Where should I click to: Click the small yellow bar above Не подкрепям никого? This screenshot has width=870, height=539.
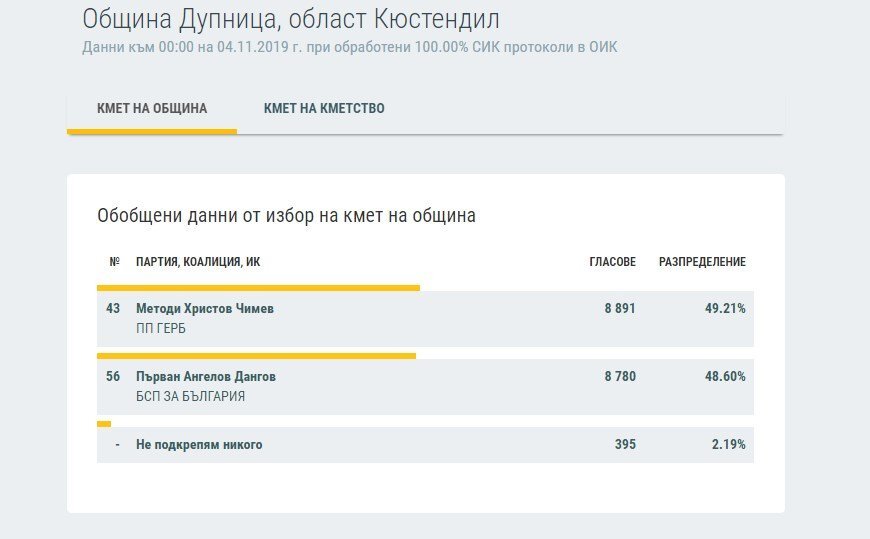[104, 424]
